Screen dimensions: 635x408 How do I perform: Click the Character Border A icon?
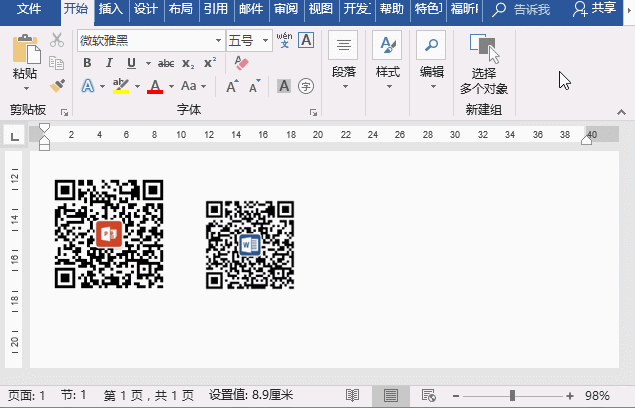pos(306,40)
